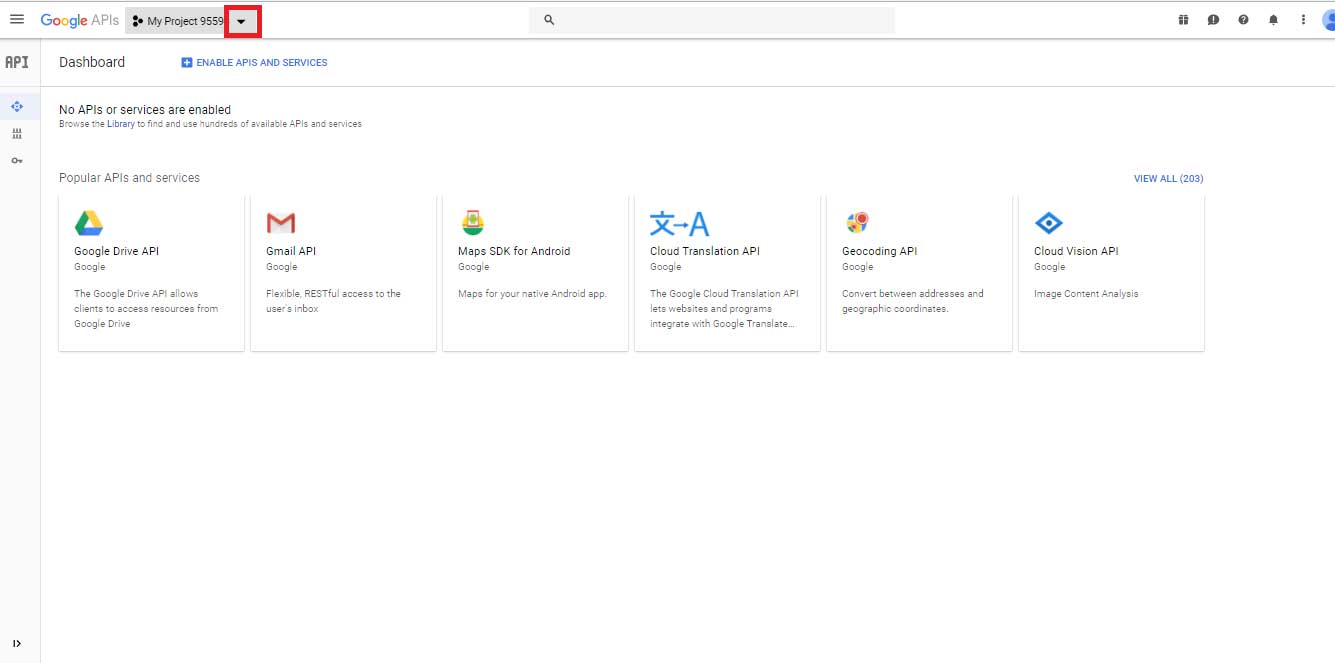This screenshot has width=1335, height=663.
Task: Click 'Image Content Analysis' description
Action: [1086, 294]
